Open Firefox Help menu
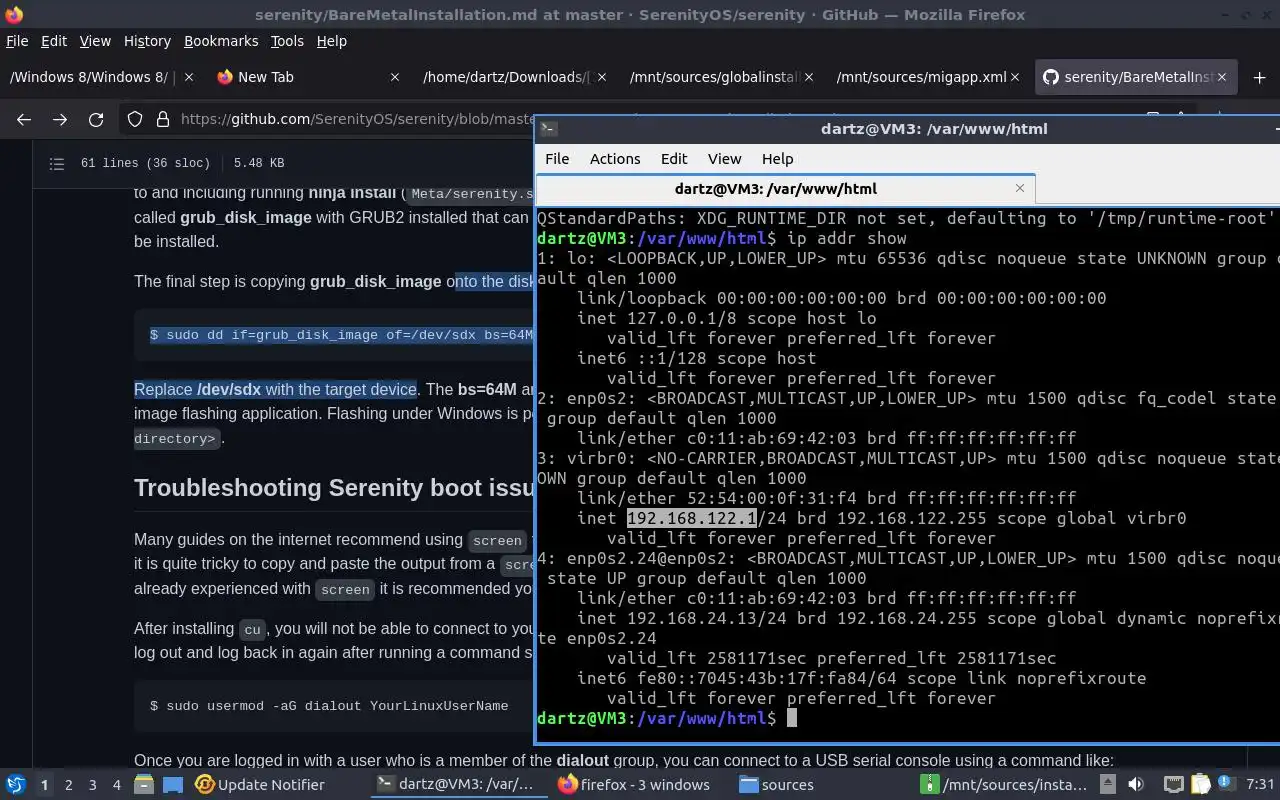 [331, 41]
